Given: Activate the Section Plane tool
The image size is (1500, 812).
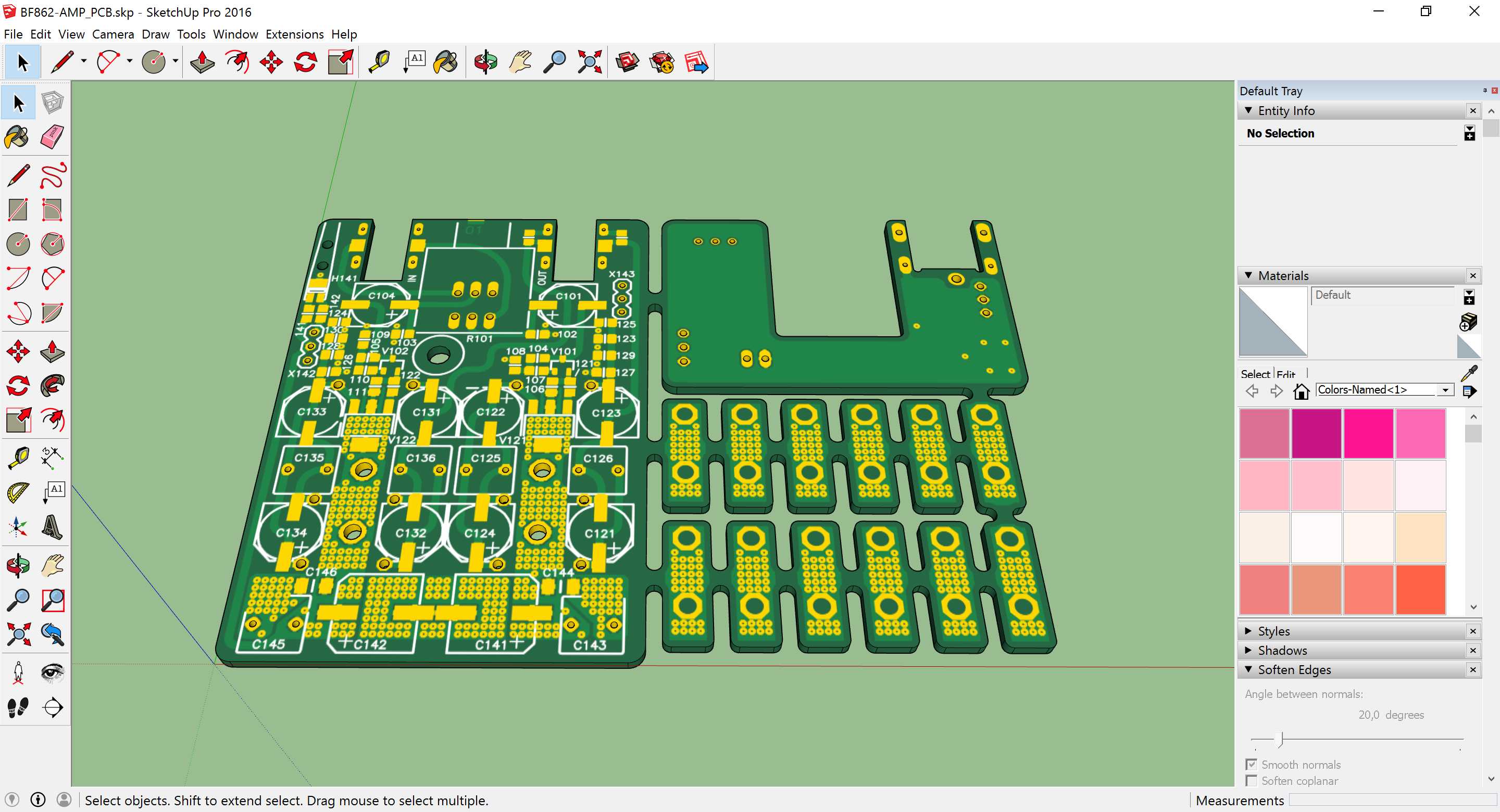Looking at the screenshot, I should coord(53,707).
